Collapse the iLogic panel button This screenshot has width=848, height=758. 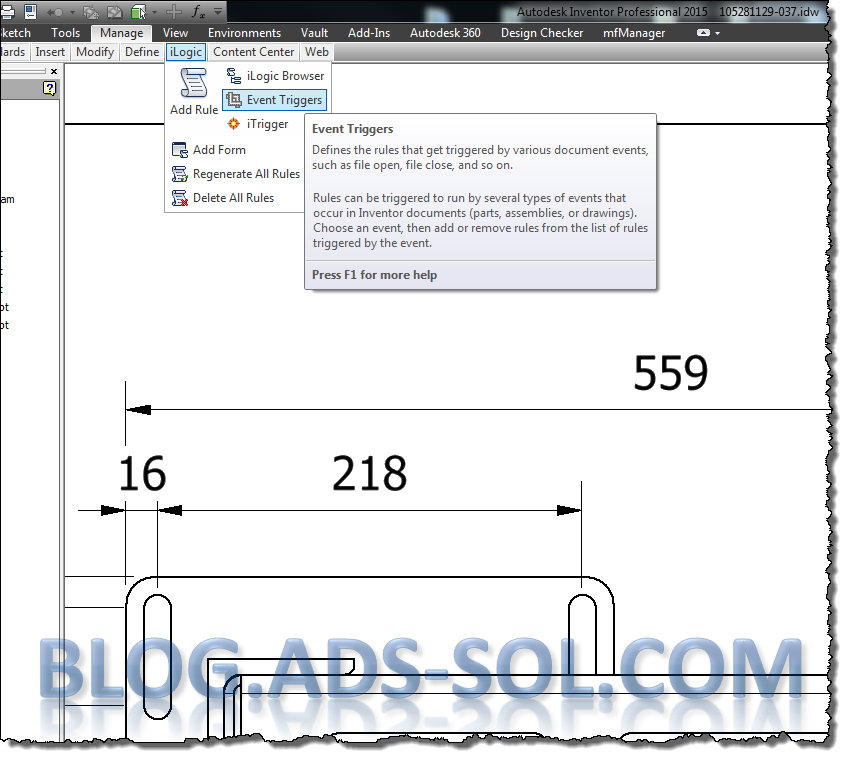coord(186,52)
